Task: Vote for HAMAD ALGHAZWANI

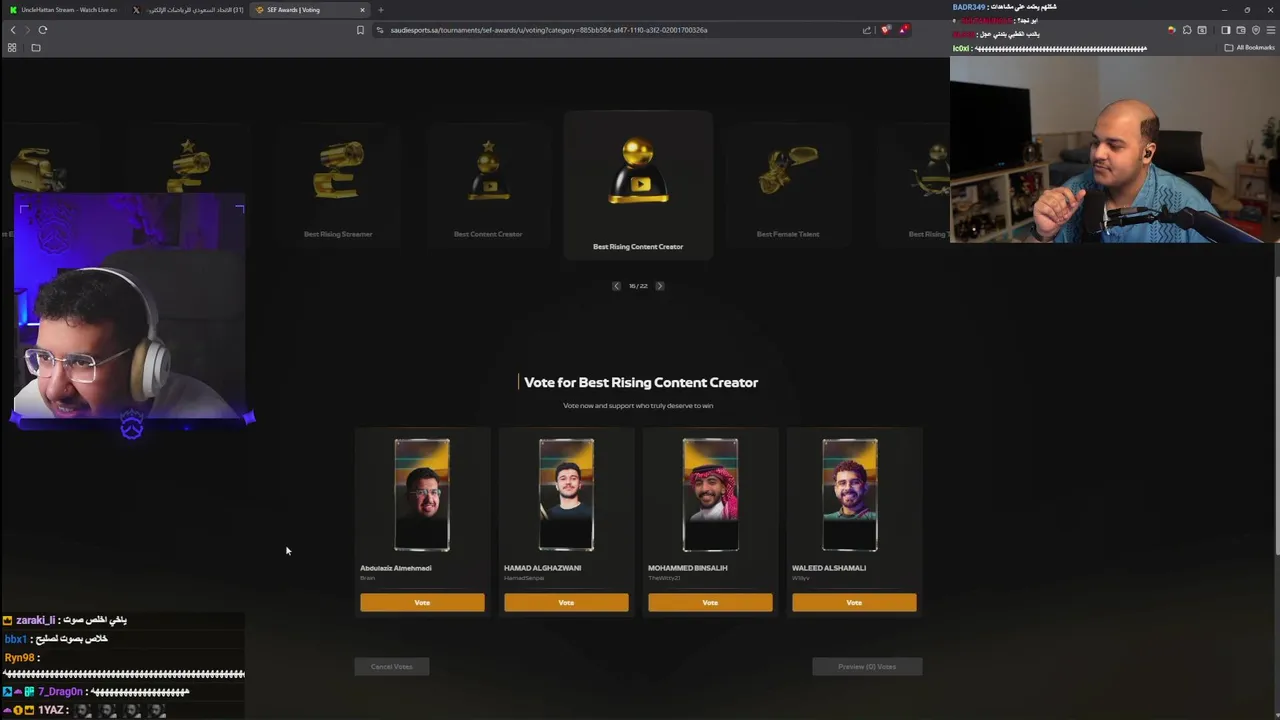Action: tap(566, 602)
